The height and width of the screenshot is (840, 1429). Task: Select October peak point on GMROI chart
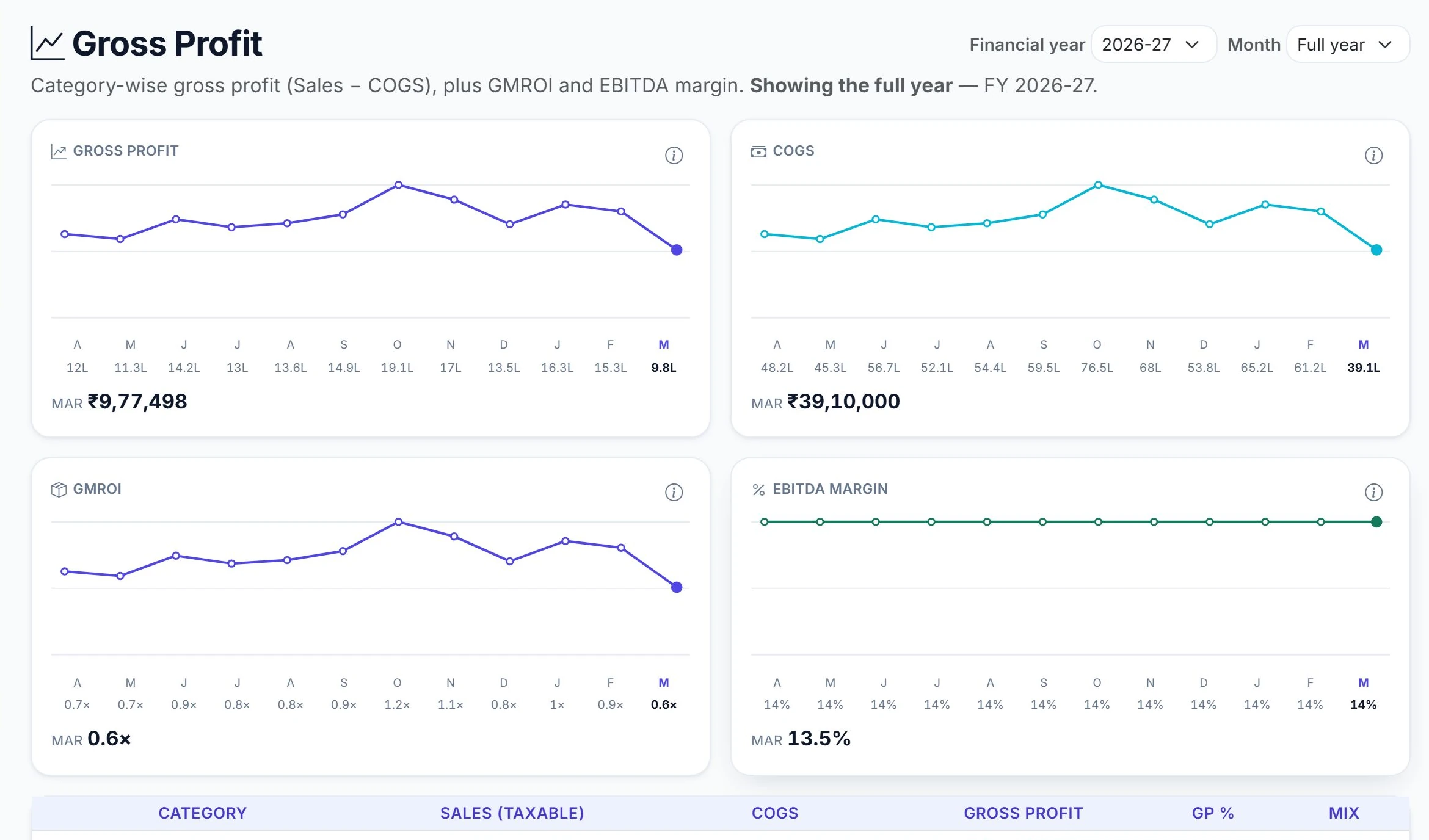(x=398, y=521)
